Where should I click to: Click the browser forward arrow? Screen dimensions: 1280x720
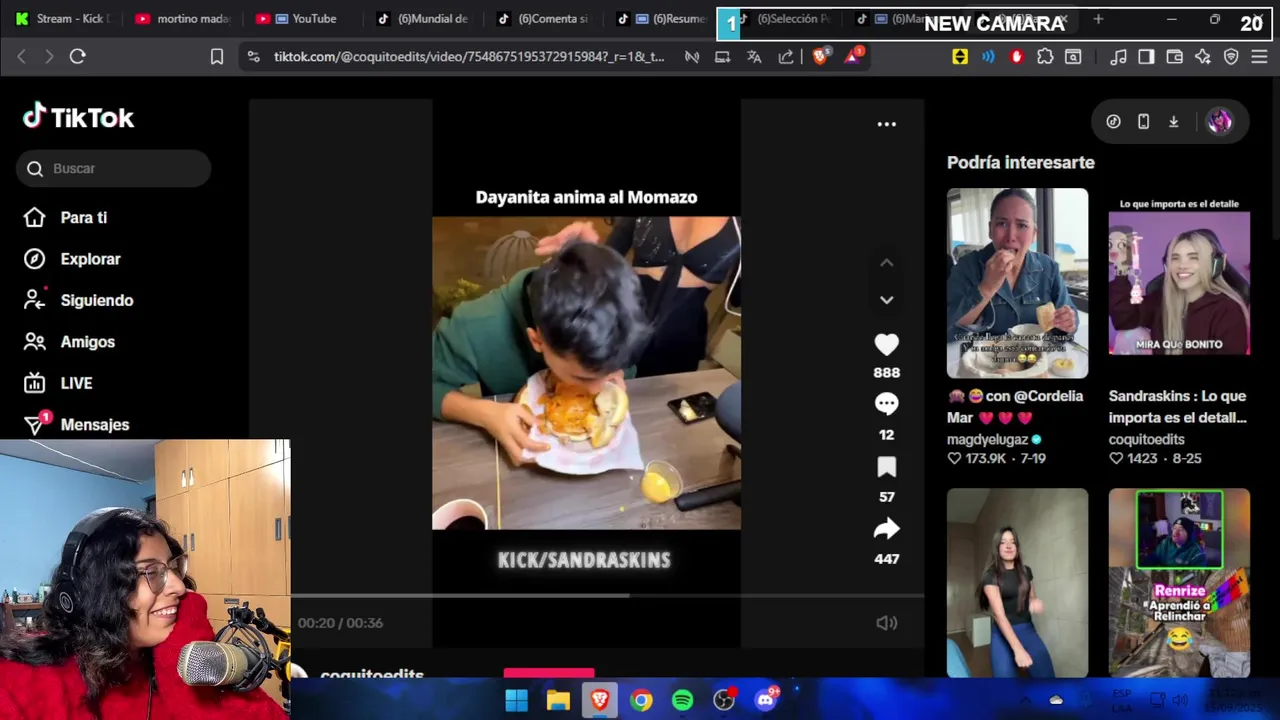click(x=49, y=57)
